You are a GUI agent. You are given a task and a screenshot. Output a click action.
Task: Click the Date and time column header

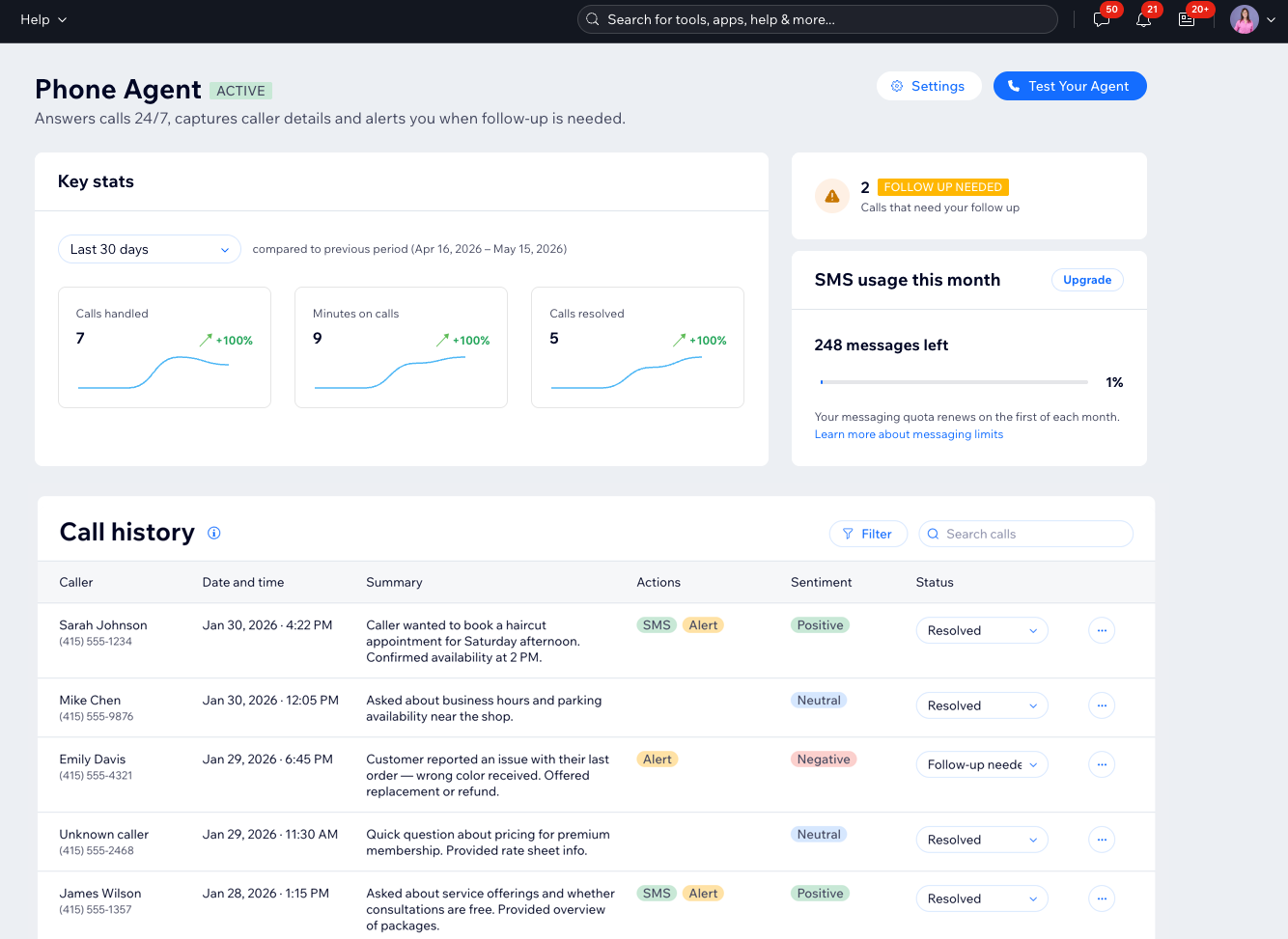243,582
